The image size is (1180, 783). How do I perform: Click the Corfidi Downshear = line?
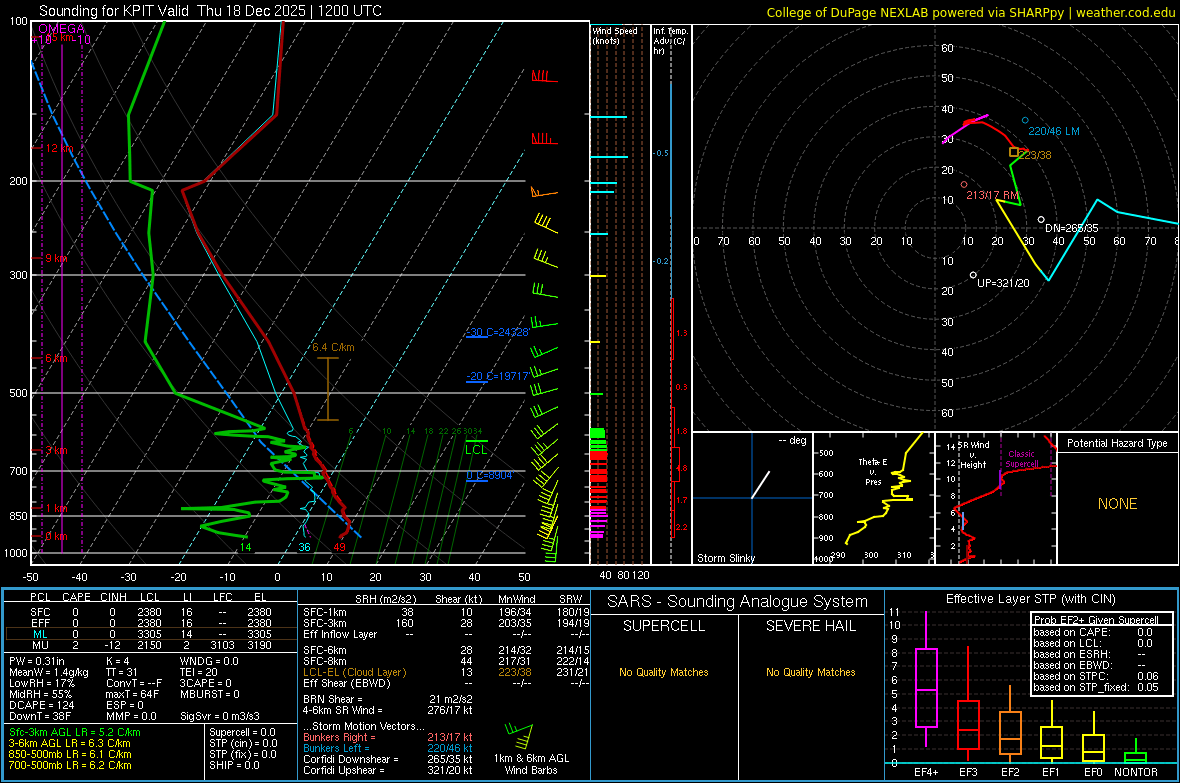[x=388, y=759]
